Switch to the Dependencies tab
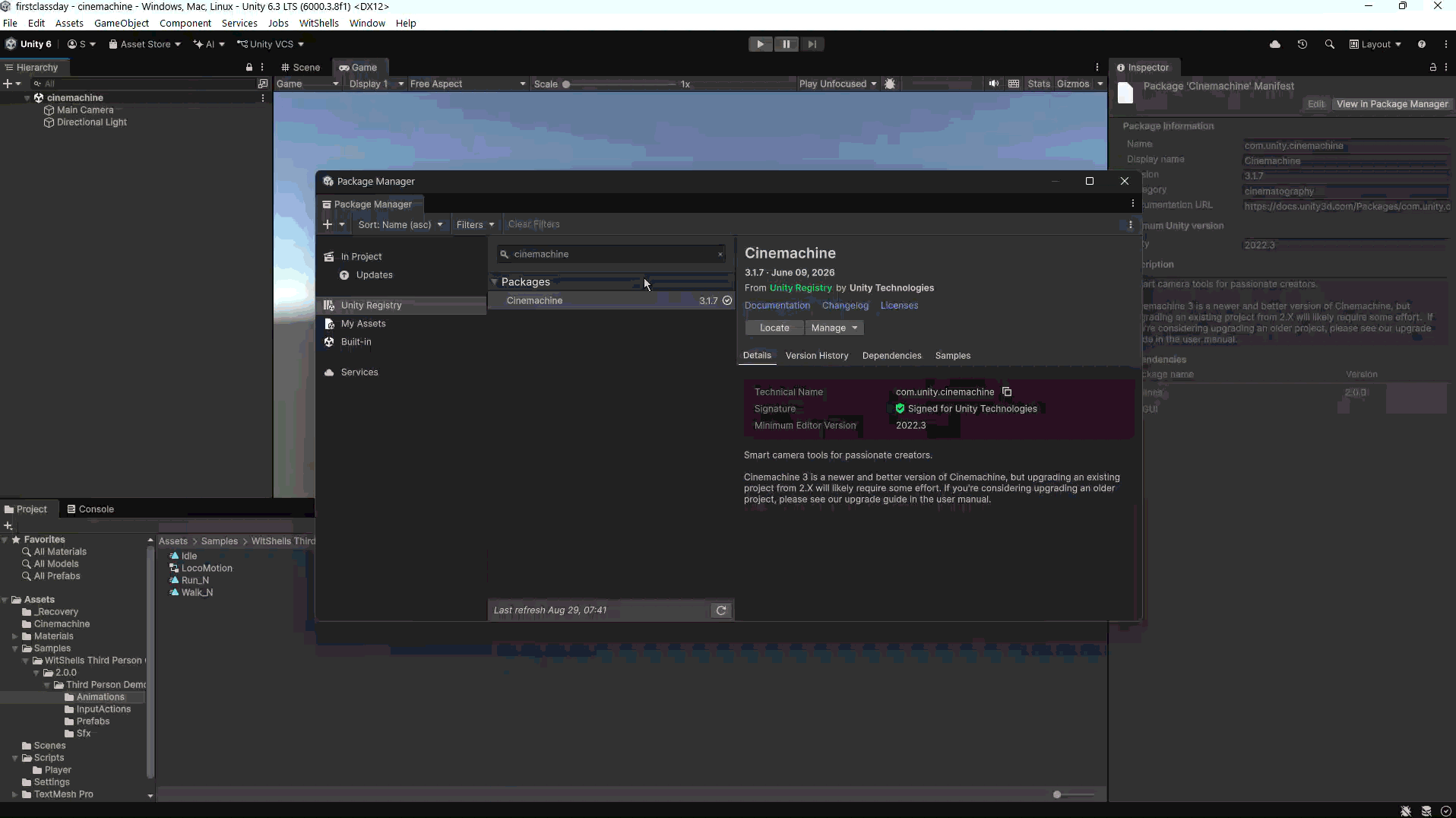This screenshot has height=818, width=1456. [891, 356]
